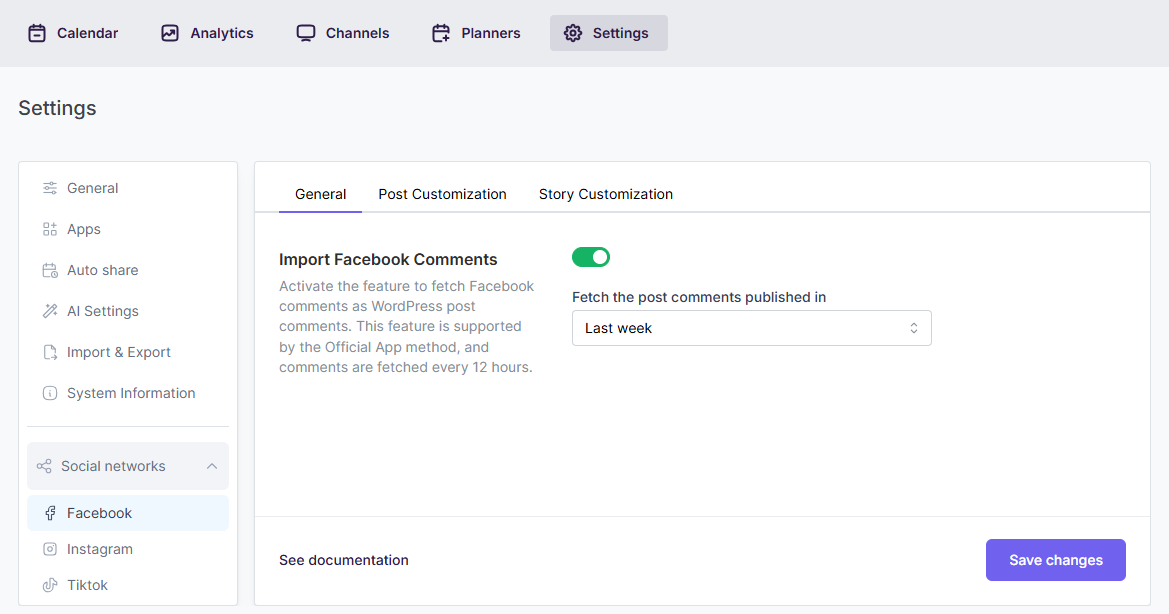Click the Social networks share icon
Image resolution: width=1169 pixels, height=614 pixels.
click(x=44, y=466)
